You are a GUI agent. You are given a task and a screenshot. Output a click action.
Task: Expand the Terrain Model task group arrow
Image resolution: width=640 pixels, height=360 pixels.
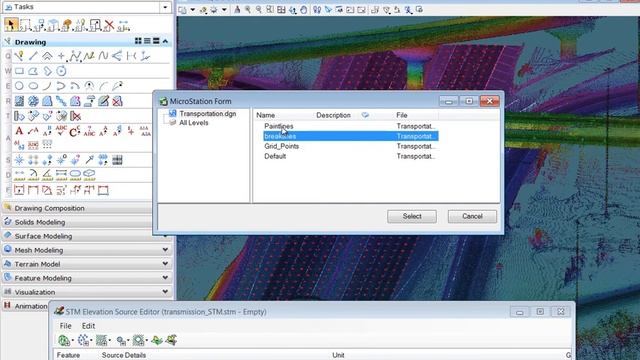click(x=165, y=264)
